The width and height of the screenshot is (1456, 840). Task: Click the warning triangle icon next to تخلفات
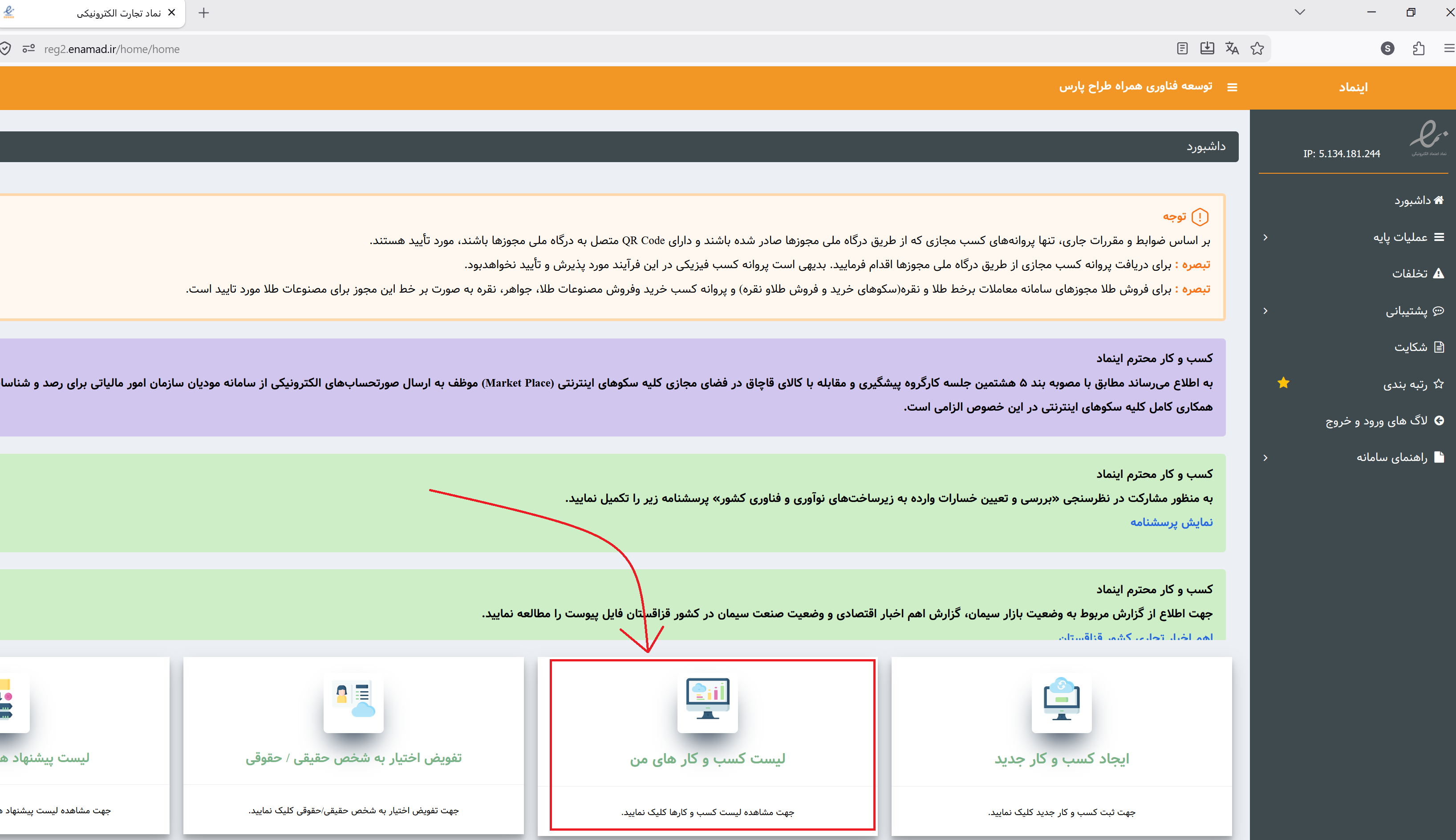point(1439,273)
